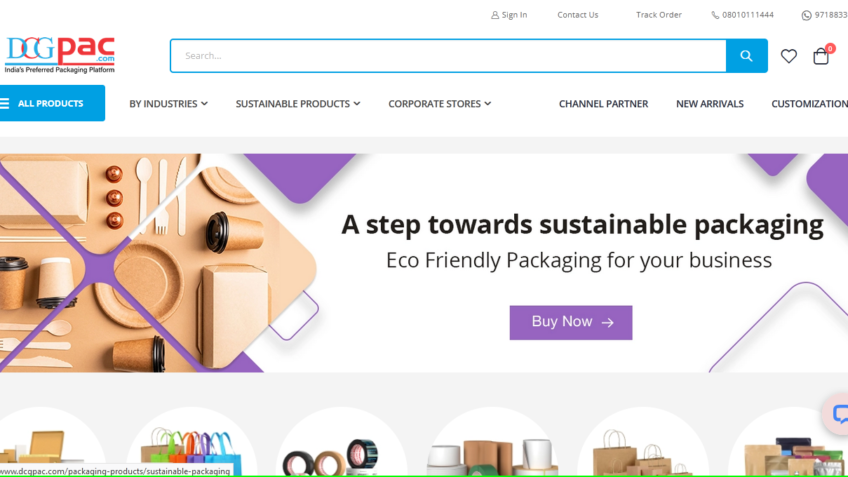Image resolution: width=848 pixels, height=477 pixels.
Task: Open the Track Order link
Action: tap(659, 15)
